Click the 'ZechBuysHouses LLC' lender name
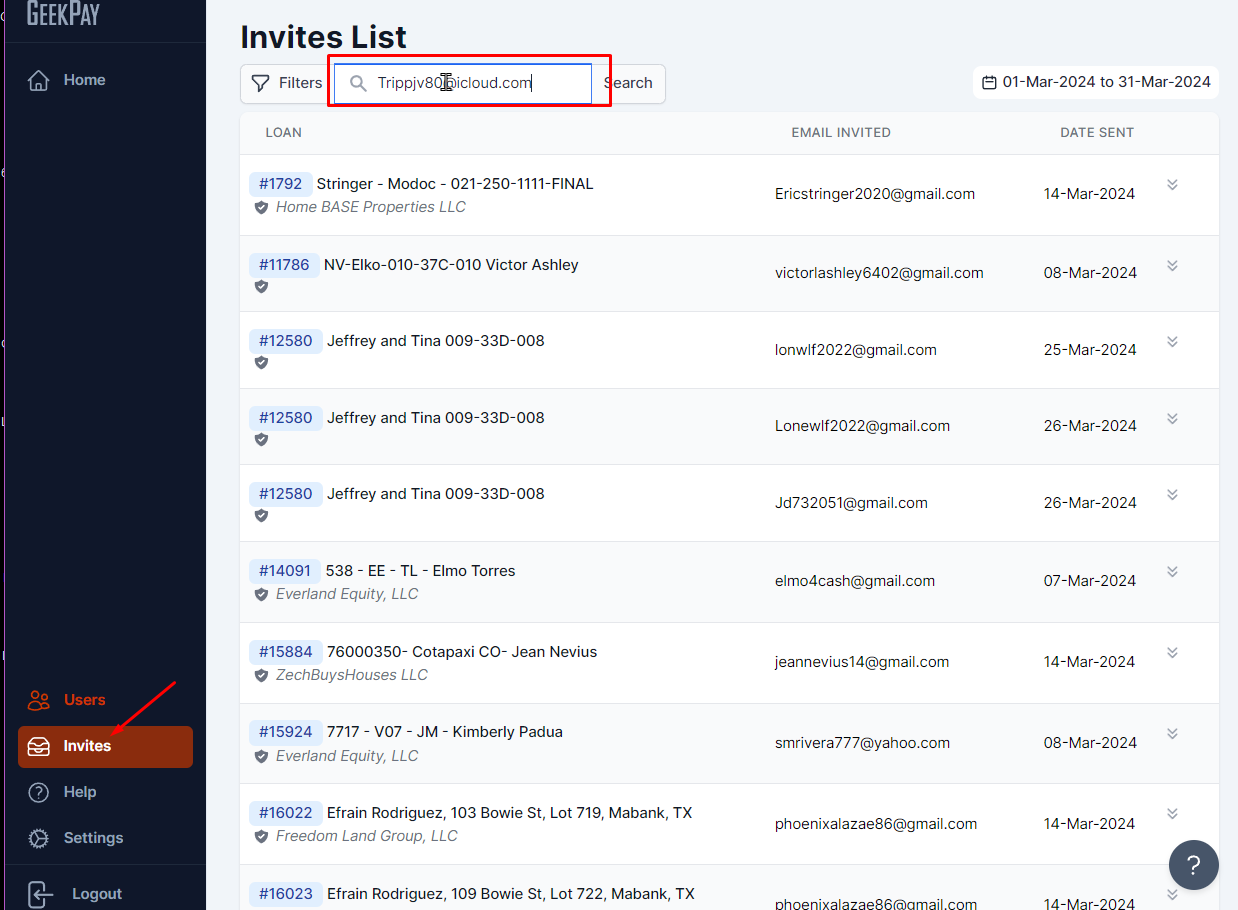Screen dimensions: 1238x910 click(x=352, y=675)
